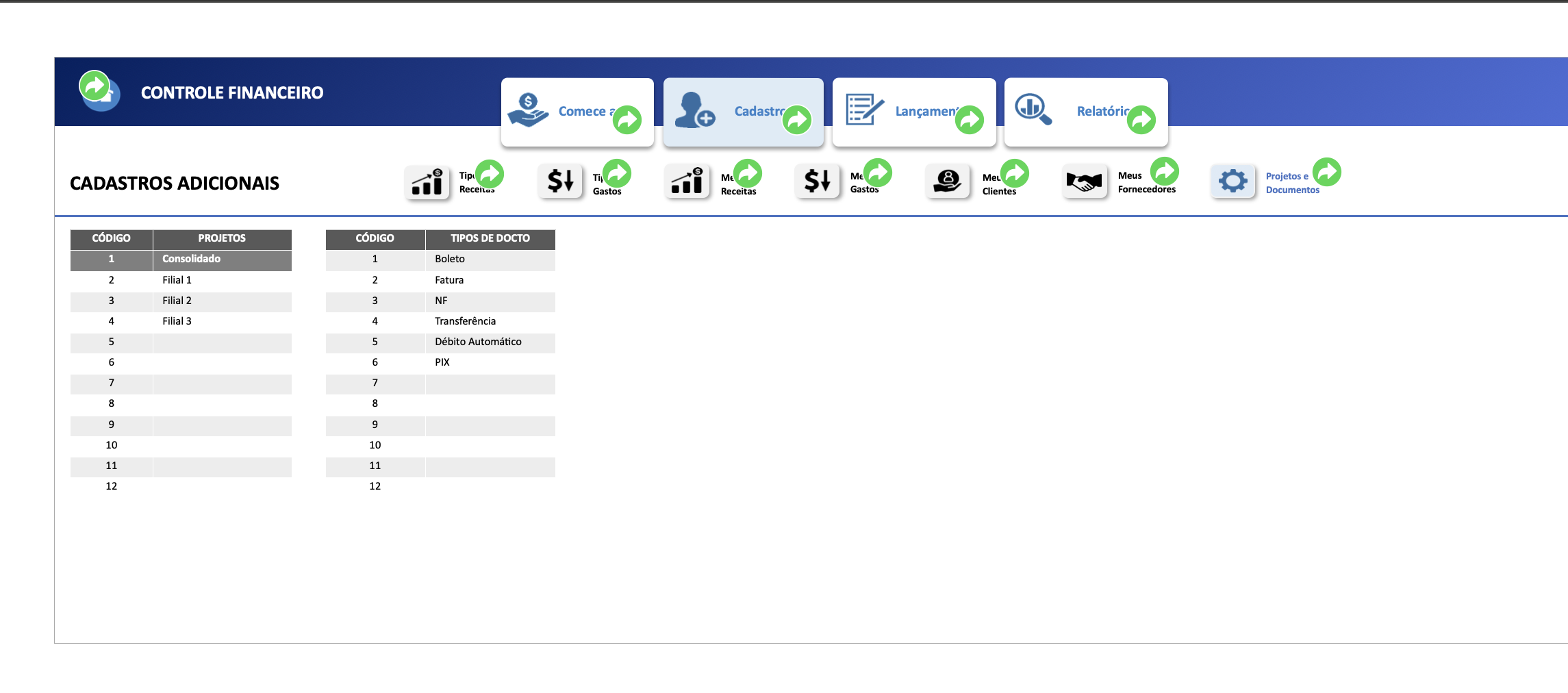Click green arrow beside Meus Fornecedores

pos(1165,171)
